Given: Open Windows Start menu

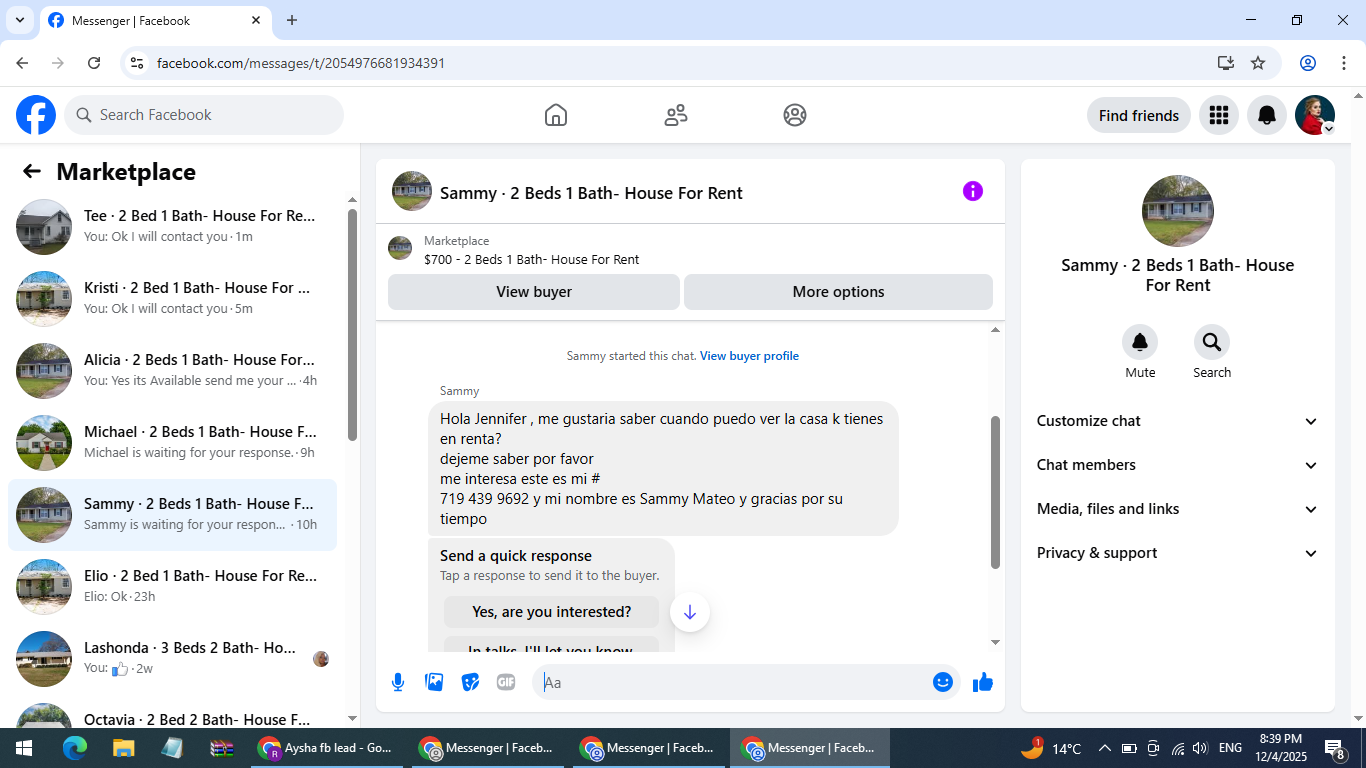Looking at the screenshot, I should [x=23, y=748].
